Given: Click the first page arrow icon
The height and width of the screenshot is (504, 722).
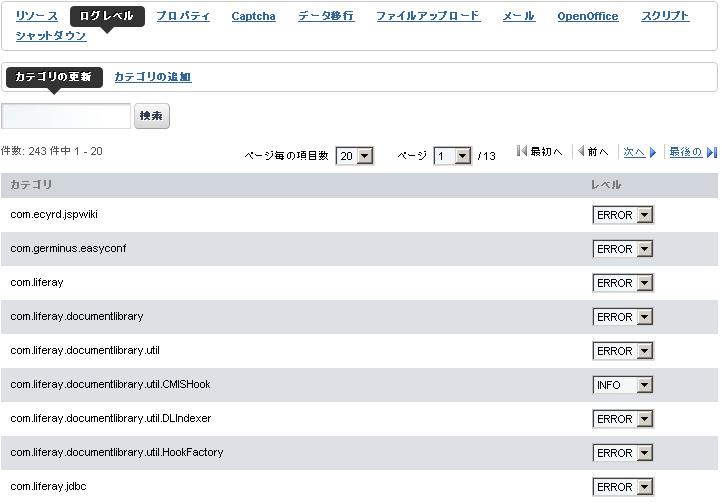Looking at the screenshot, I should (521, 152).
